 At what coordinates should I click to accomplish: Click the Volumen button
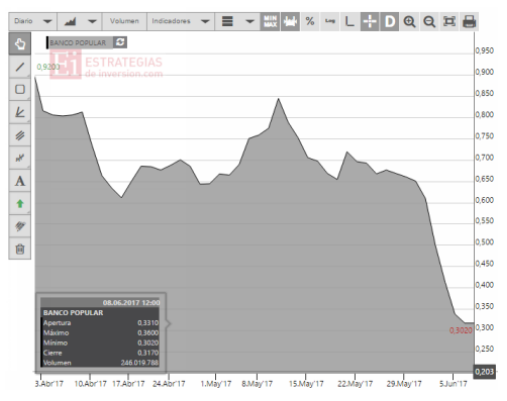pyautogui.click(x=124, y=21)
